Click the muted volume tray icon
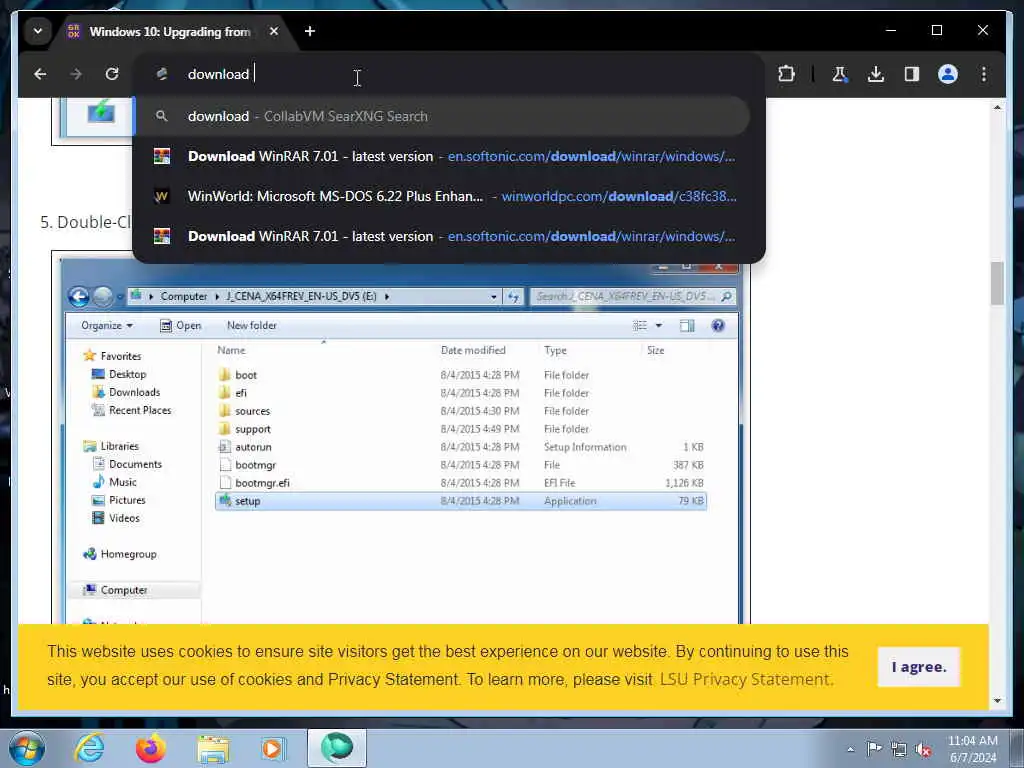Image resolution: width=1024 pixels, height=768 pixels. pyautogui.click(x=923, y=750)
